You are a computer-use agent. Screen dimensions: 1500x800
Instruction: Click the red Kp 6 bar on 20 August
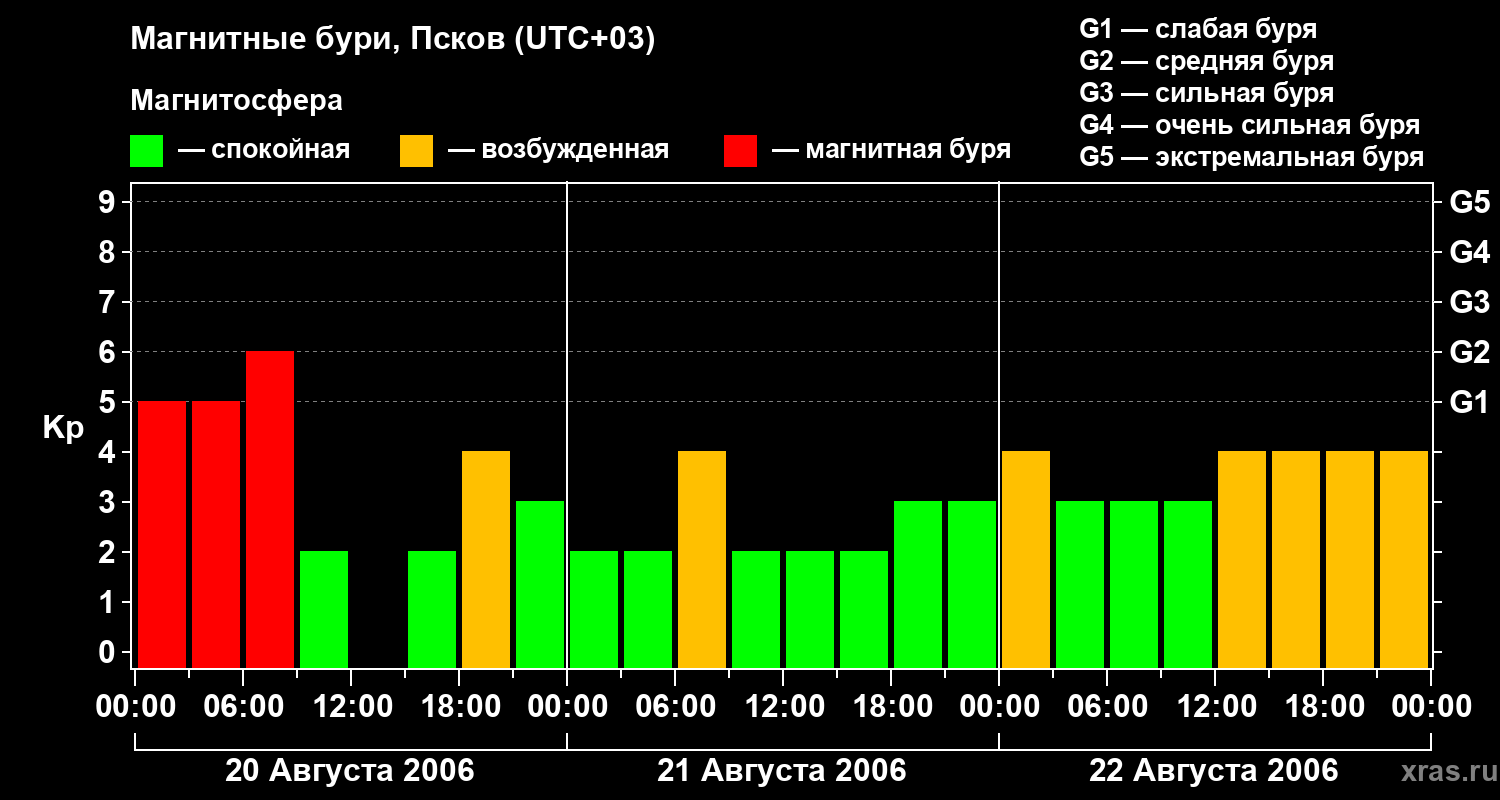[270, 510]
